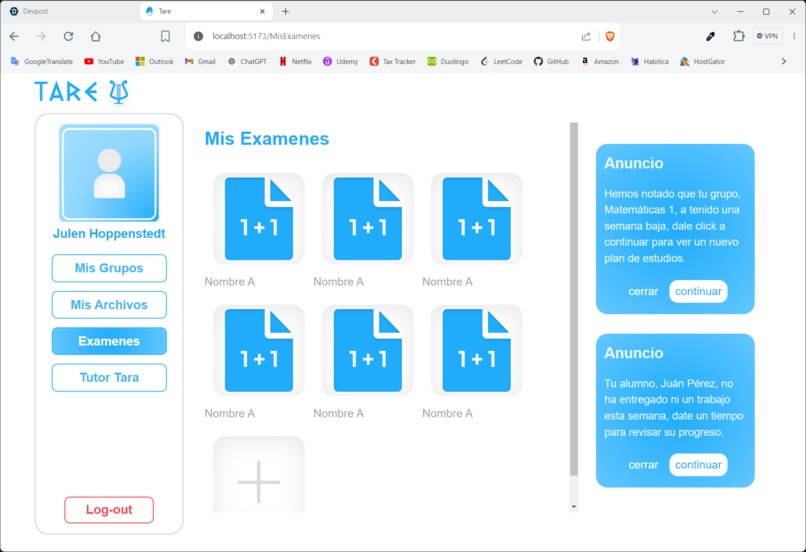Image resolution: width=806 pixels, height=552 pixels.
Task: Click continuar on Matemáticas 1 announcement
Action: tap(698, 291)
